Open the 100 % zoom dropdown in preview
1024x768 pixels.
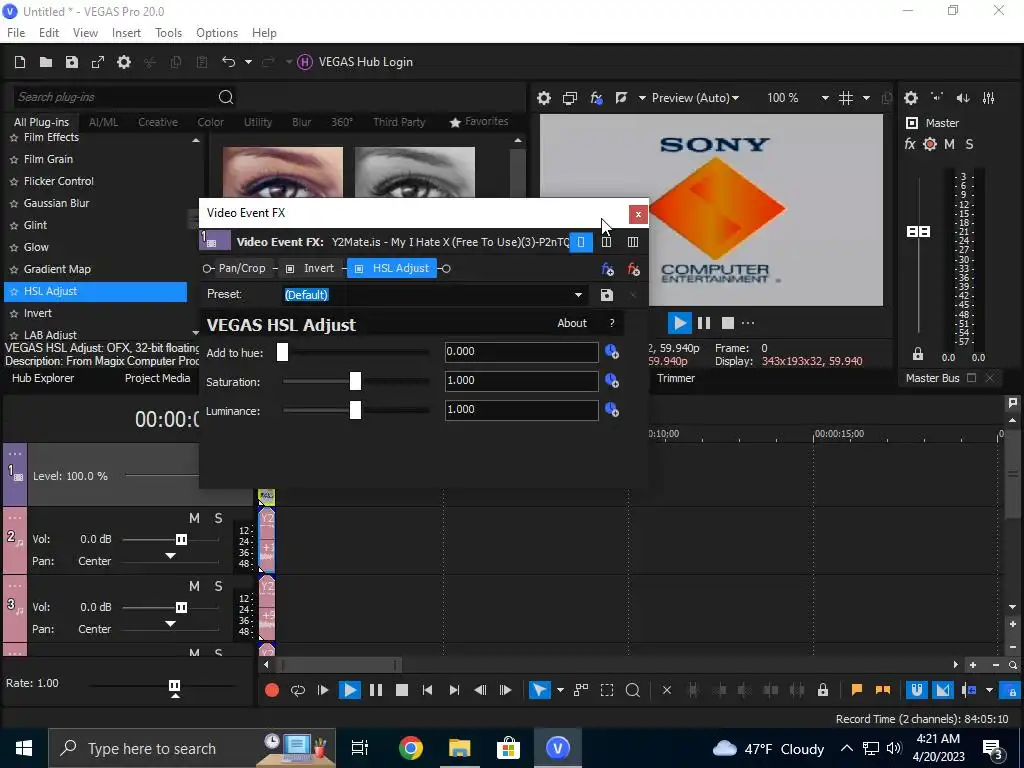click(x=825, y=98)
